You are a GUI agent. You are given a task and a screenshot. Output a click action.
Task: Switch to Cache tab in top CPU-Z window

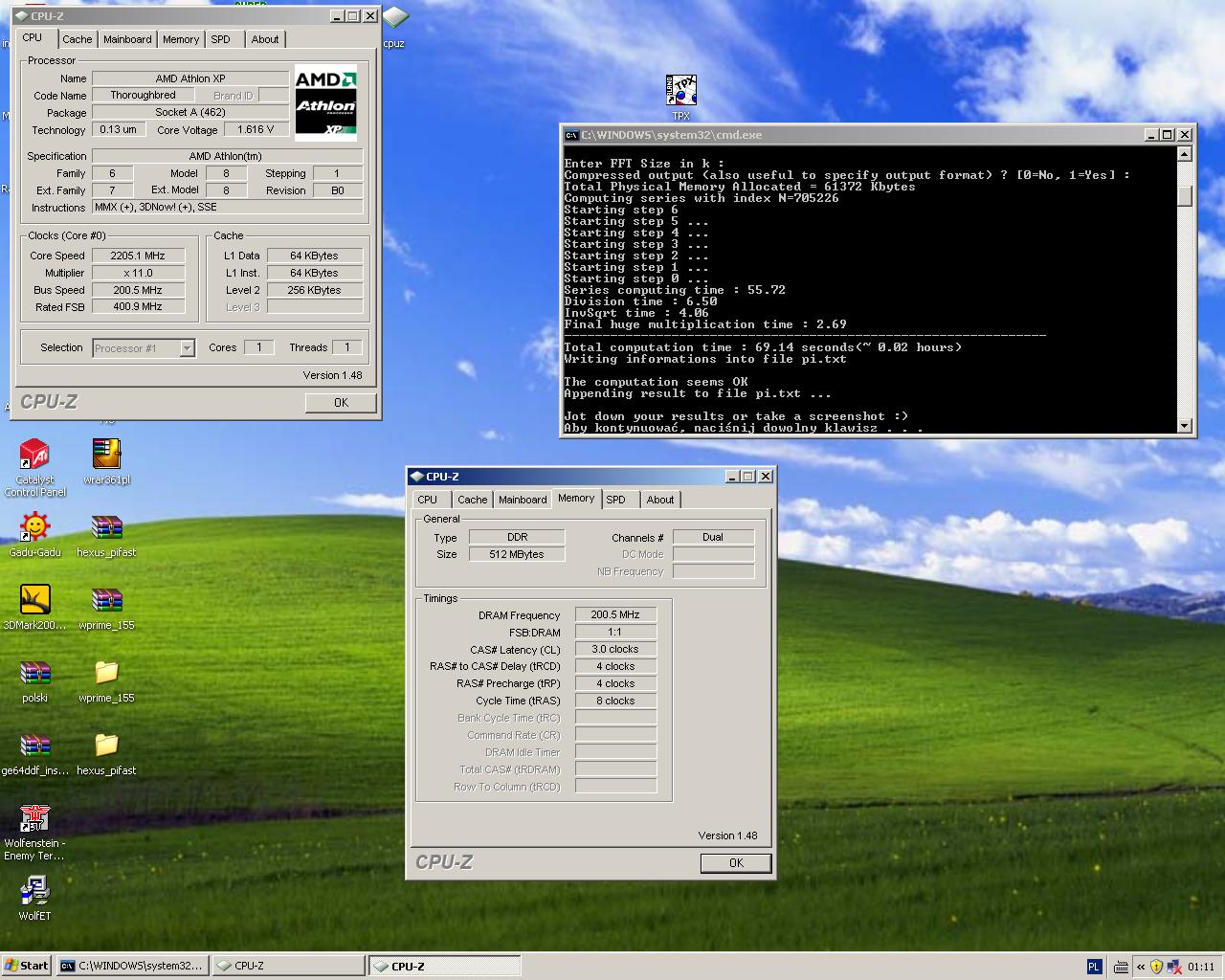[78, 39]
